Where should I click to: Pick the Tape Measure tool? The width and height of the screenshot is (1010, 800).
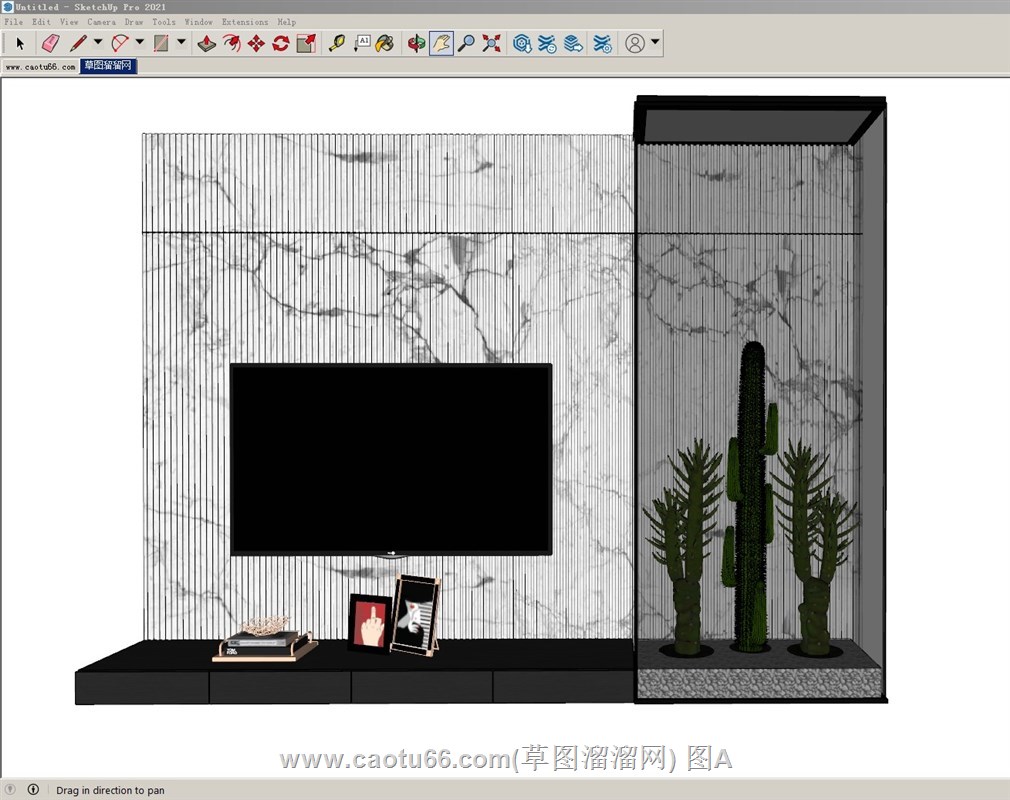[x=337, y=43]
